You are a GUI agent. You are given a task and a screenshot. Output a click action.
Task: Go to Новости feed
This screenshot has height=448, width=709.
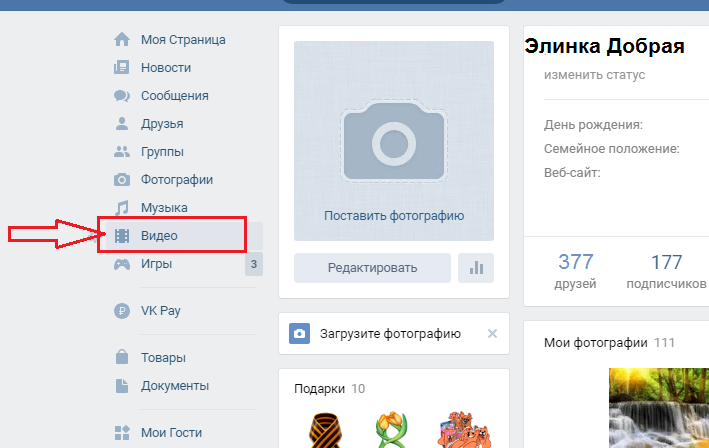coord(166,67)
